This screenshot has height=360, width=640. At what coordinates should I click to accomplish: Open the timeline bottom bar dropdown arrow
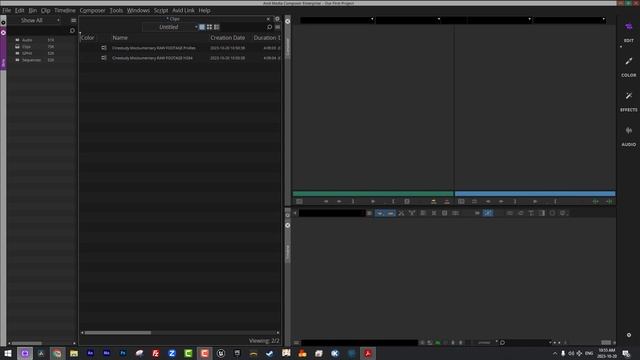tap(550, 342)
